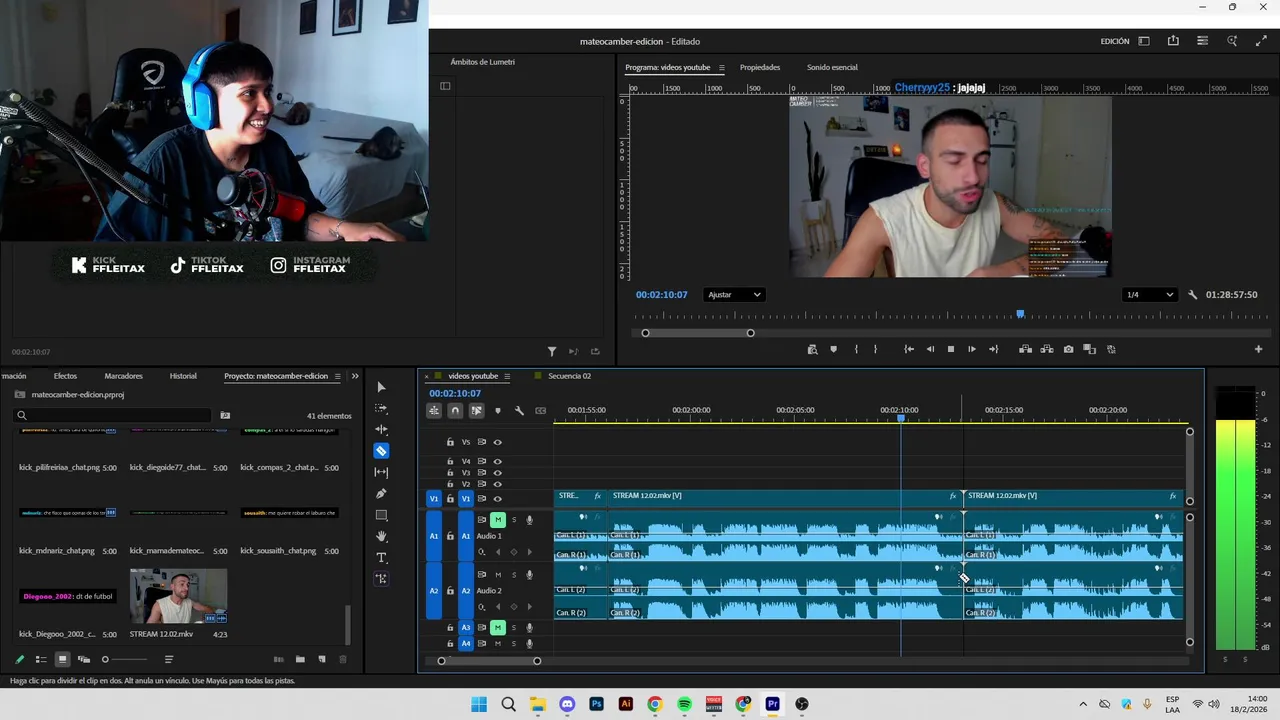Hide video track V1 output eye
This screenshot has width=1280, height=720.
[x=497, y=498]
